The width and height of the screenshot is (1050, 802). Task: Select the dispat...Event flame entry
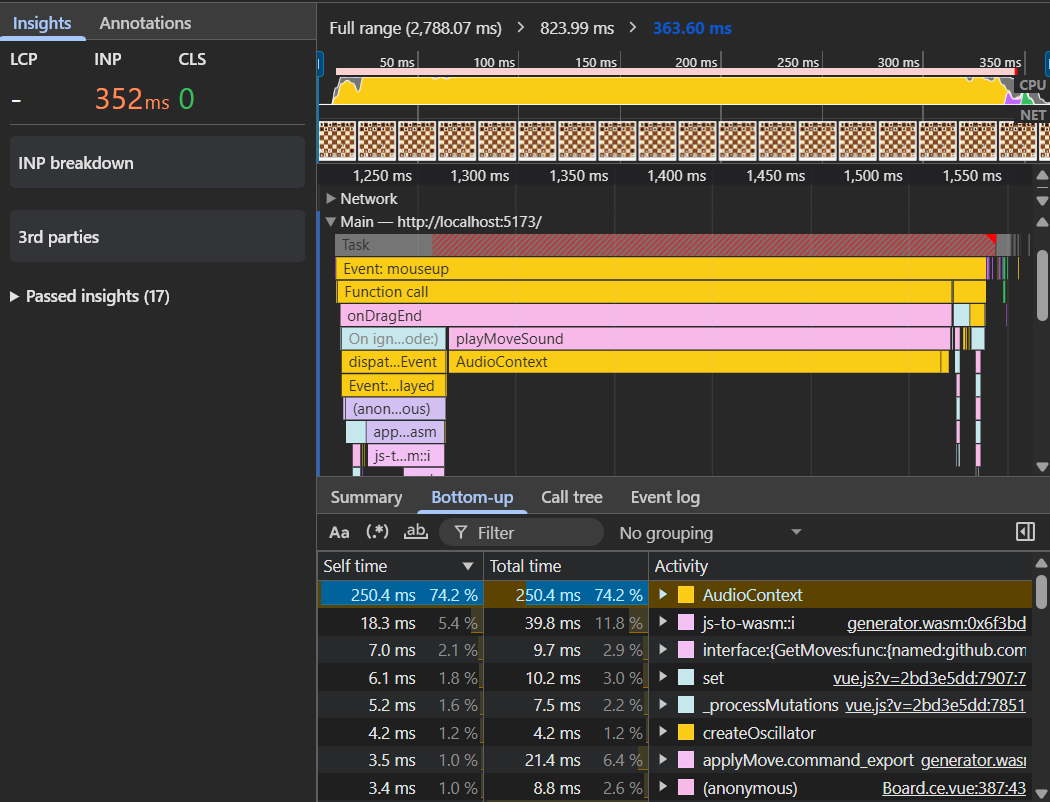click(x=393, y=362)
